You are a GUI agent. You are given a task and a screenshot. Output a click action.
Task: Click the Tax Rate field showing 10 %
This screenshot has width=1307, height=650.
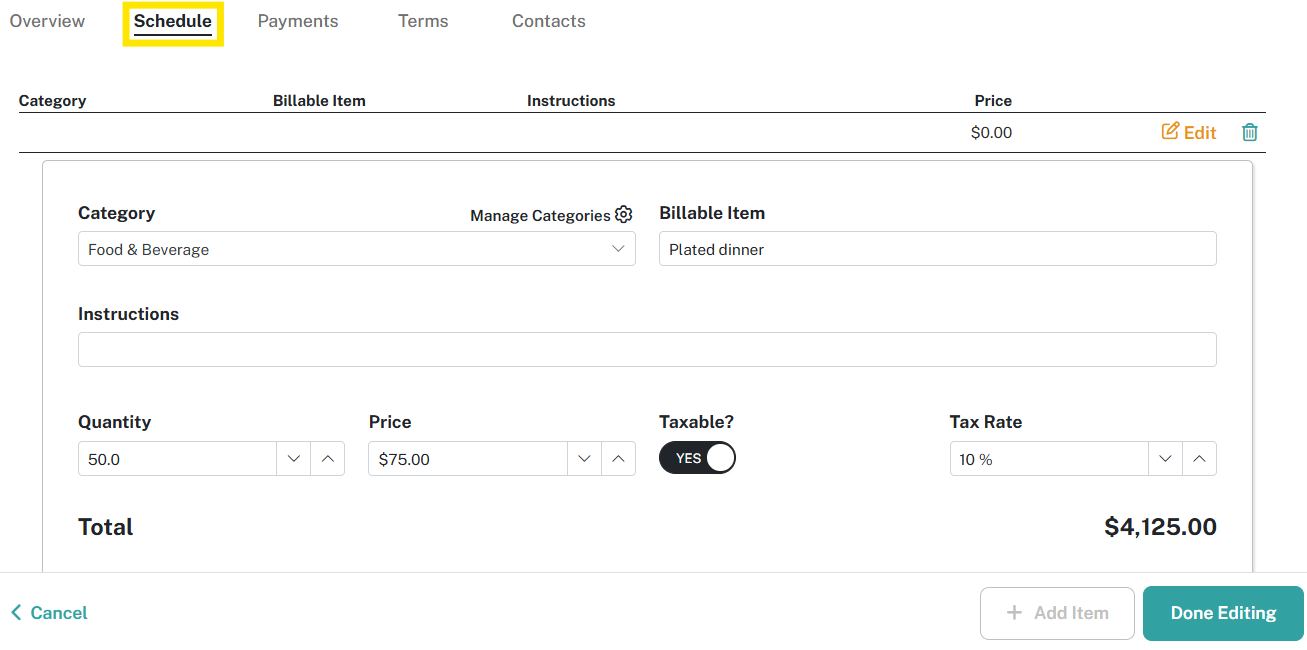tap(1049, 459)
